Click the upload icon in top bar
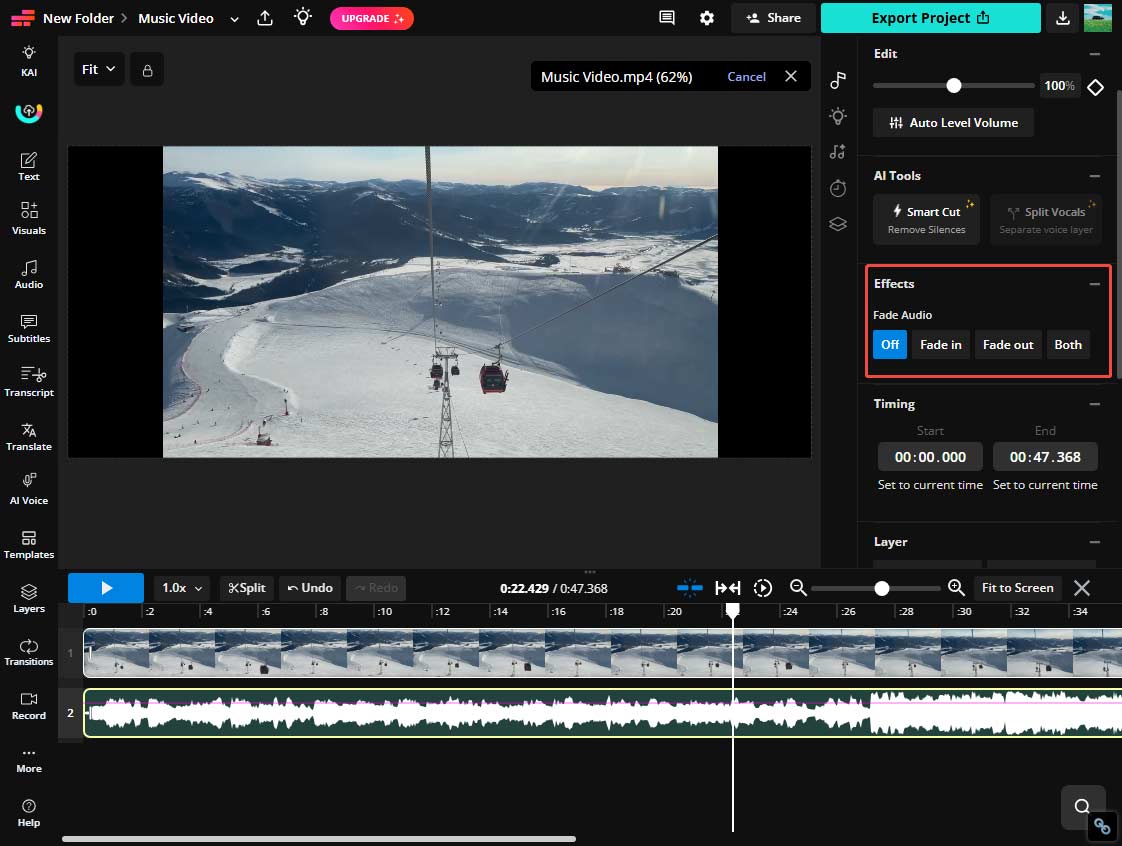The width and height of the screenshot is (1122, 846). tap(265, 18)
